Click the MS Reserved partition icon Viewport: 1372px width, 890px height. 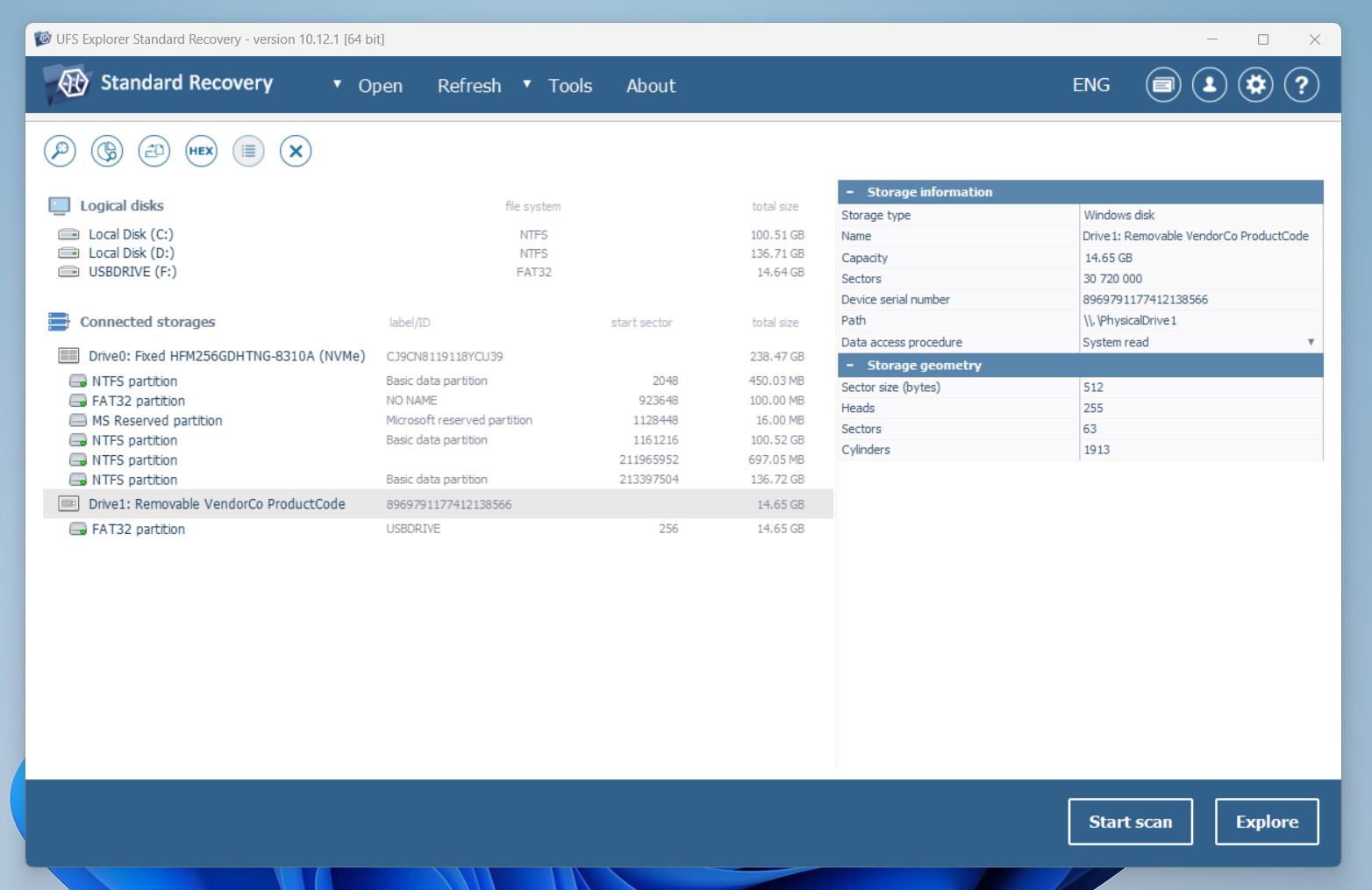click(78, 421)
